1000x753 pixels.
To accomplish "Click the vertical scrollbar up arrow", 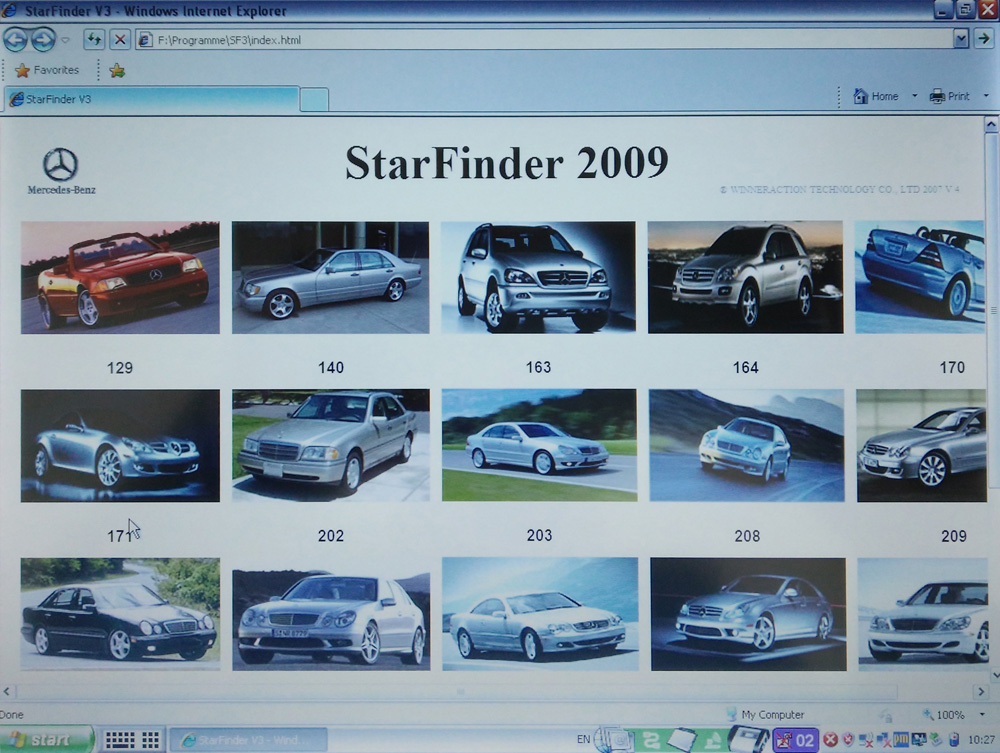I will point(991,124).
